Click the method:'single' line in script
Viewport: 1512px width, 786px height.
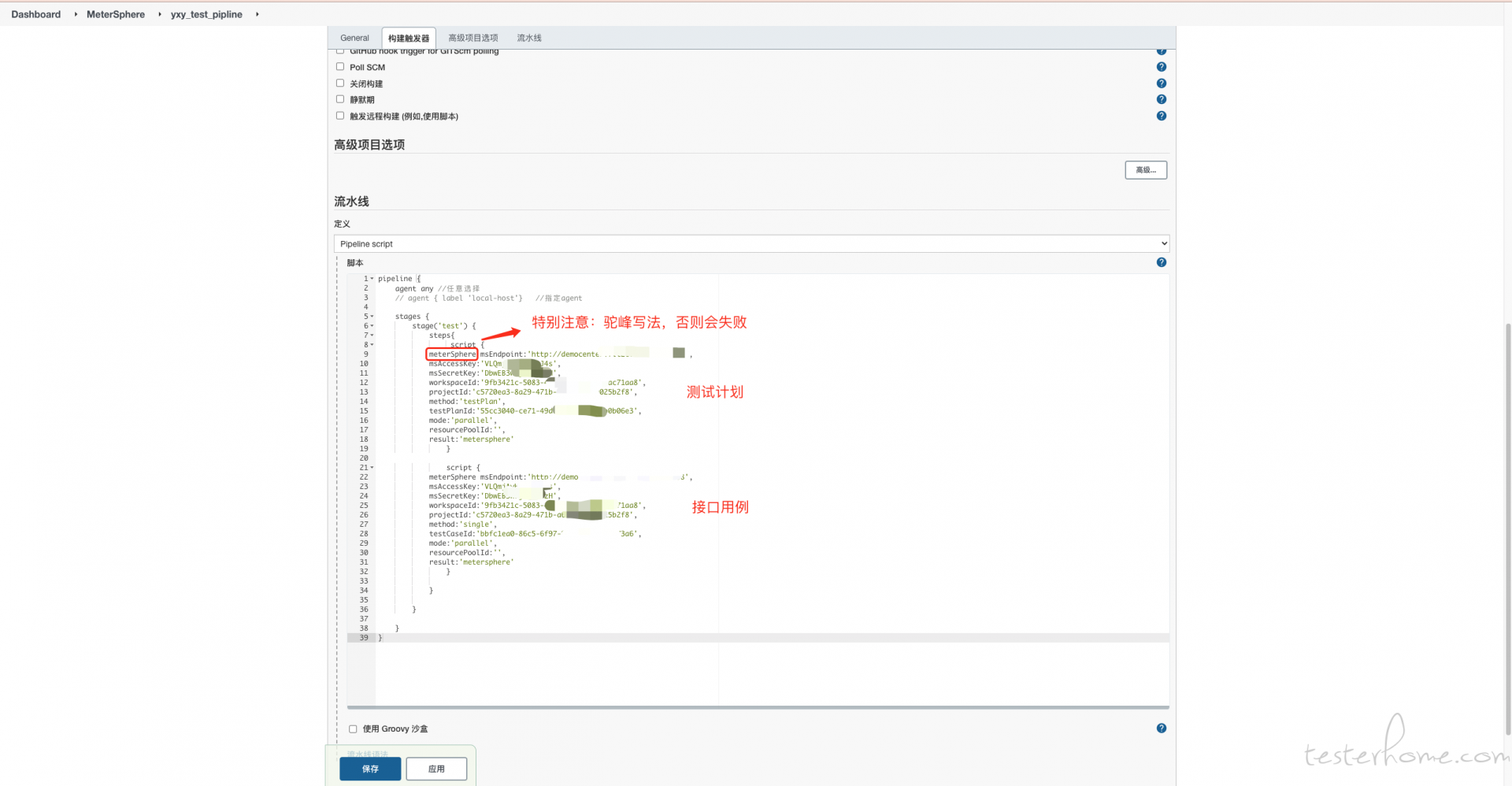tap(463, 525)
